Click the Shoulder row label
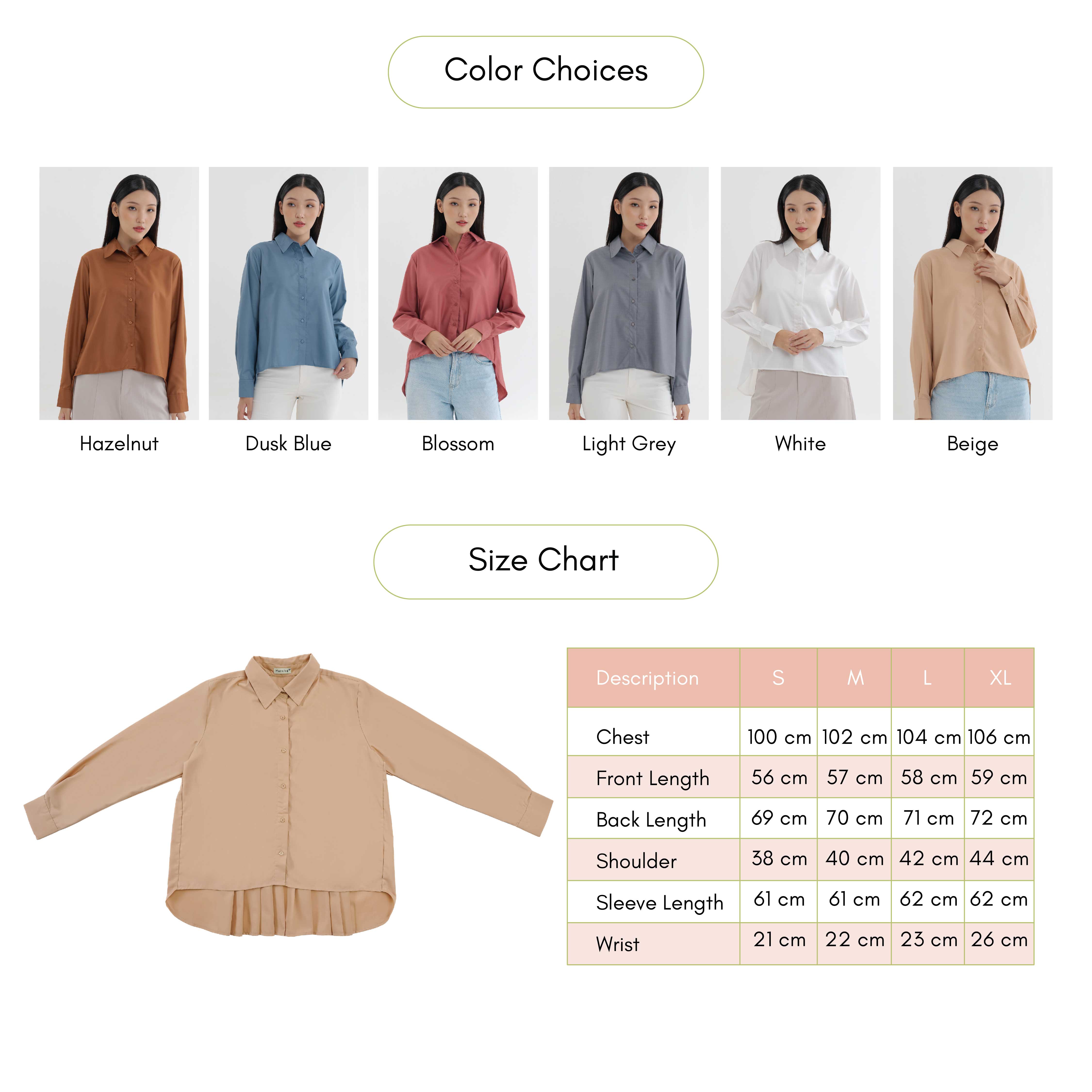Image resolution: width=1092 pixels, height=1092 pixels. pyautogui.click(x=636, y=861)
